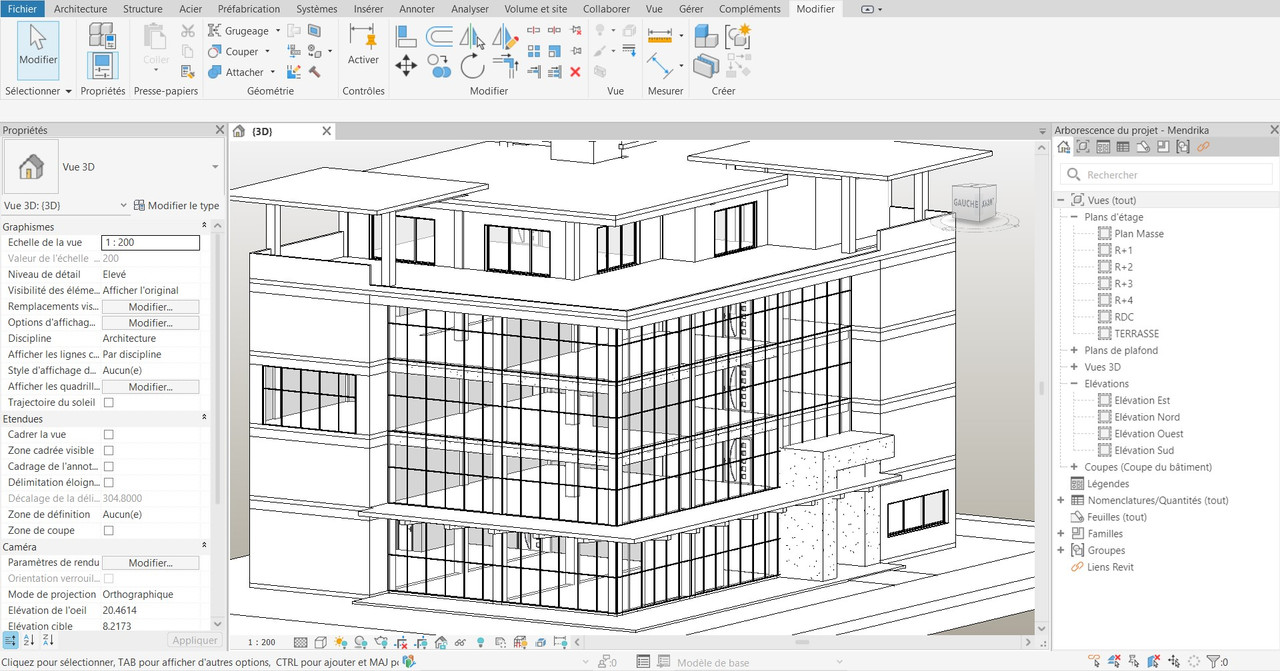The width and height of the screenshot is (1280, 671).
Task: Click the detail level icon next to scale 1:200
Action: tap(301, 642)
